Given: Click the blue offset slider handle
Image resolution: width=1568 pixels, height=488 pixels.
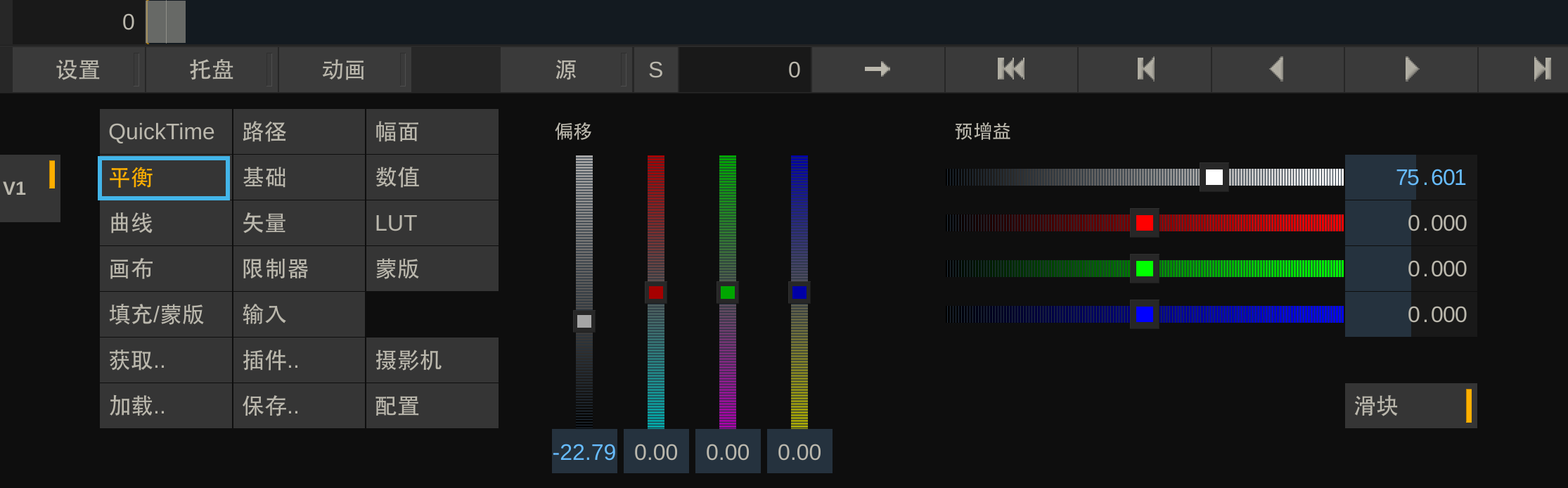Looking at the screenshot, I should click(799, 293).
